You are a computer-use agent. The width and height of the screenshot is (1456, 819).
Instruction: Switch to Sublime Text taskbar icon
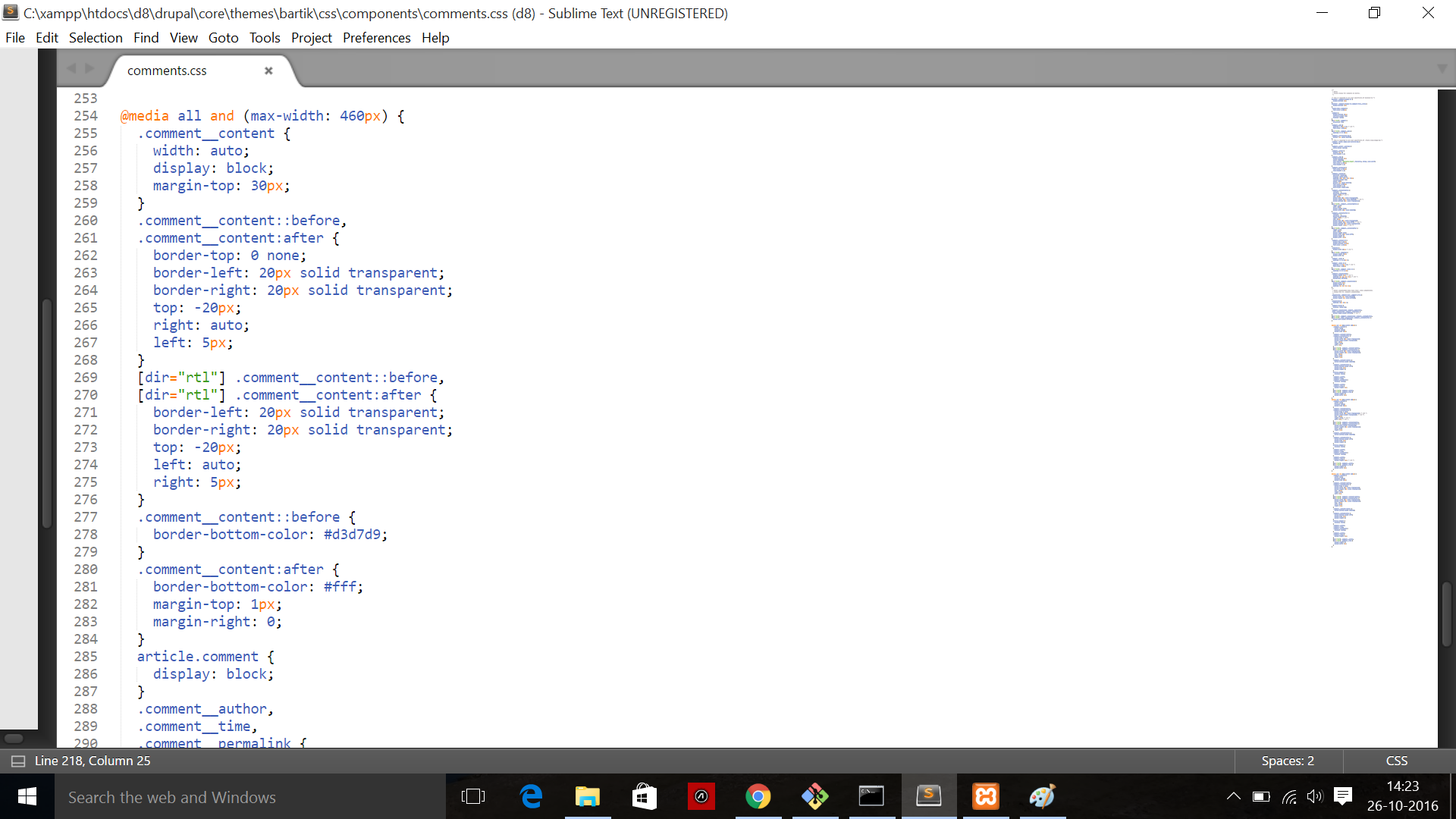(929, 796)
